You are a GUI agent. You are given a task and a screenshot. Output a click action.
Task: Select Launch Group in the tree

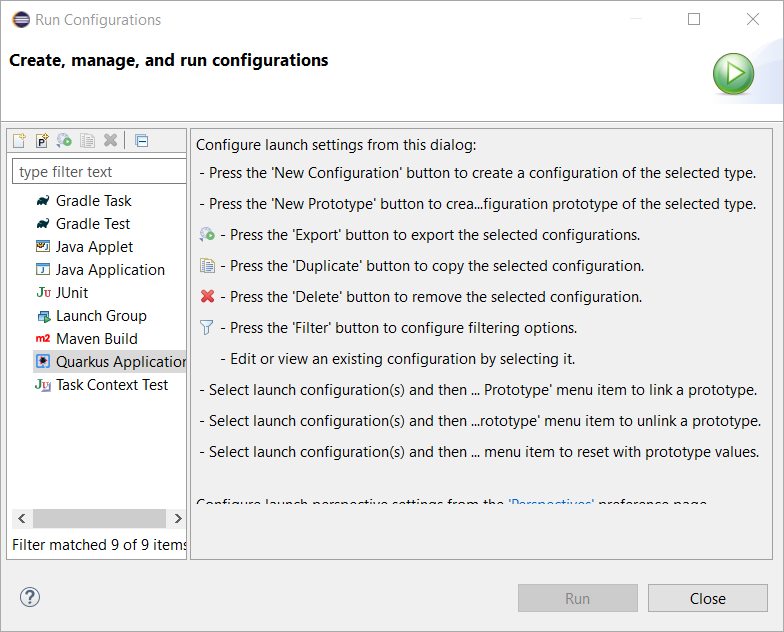pos(101,316)
